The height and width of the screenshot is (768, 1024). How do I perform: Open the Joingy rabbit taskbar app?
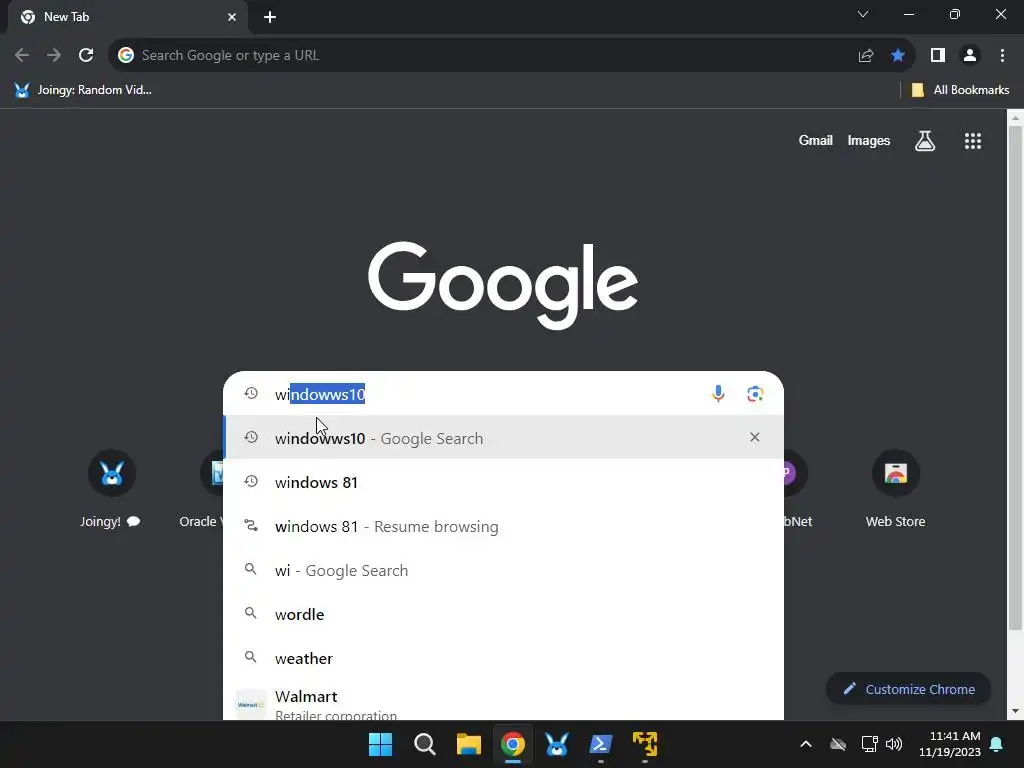556,744
